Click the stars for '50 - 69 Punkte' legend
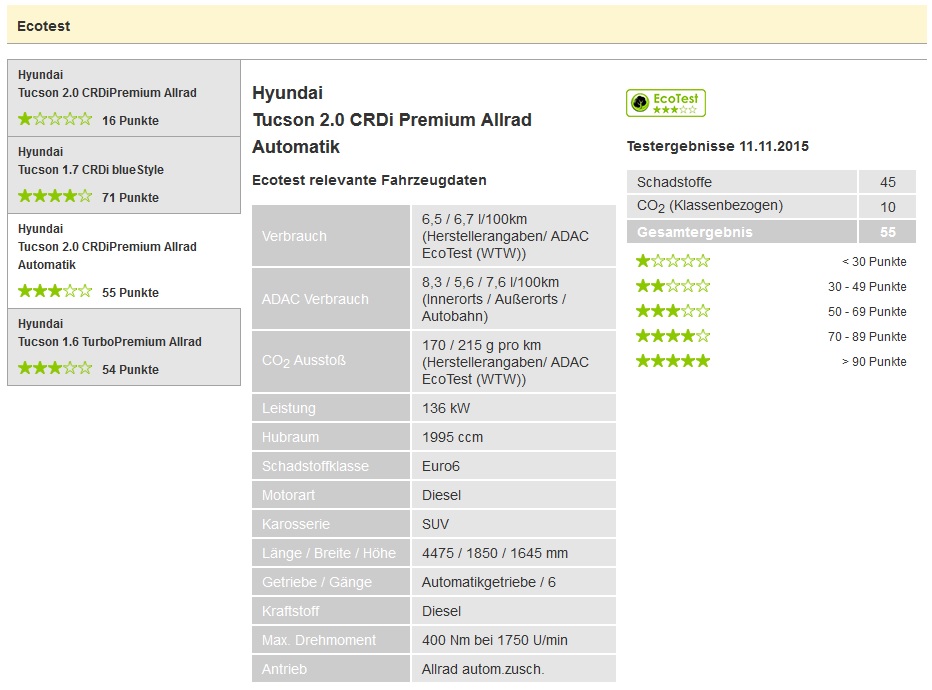 (673, 311)
